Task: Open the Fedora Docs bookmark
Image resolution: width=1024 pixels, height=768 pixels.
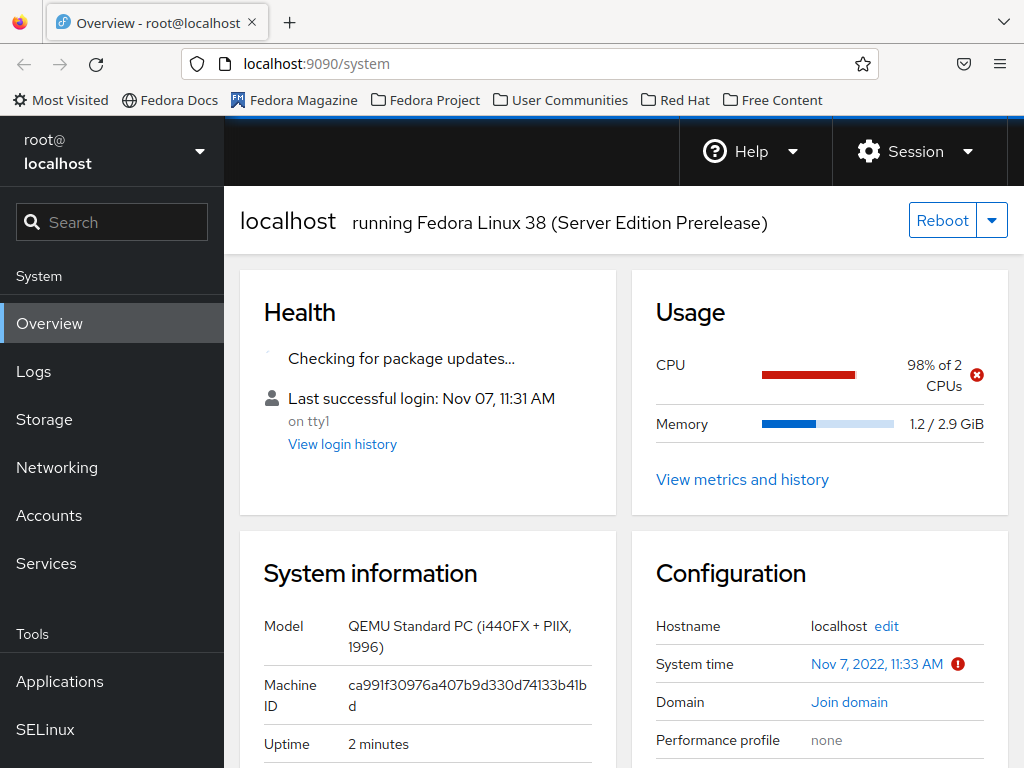Action: [x=170, y=101]
